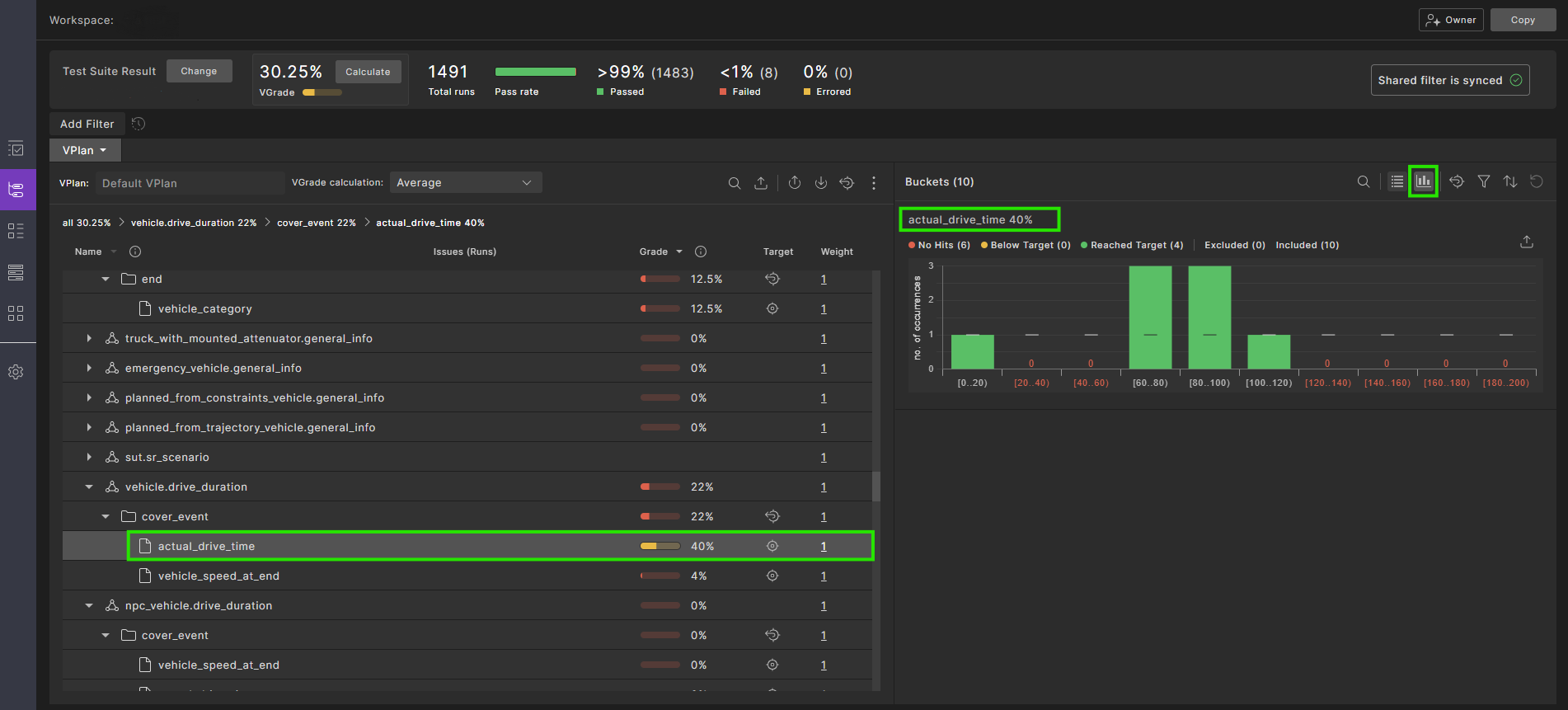Click the Add Filter button
The width and height of the screenshot is (1568, 710).
point(87,124)
